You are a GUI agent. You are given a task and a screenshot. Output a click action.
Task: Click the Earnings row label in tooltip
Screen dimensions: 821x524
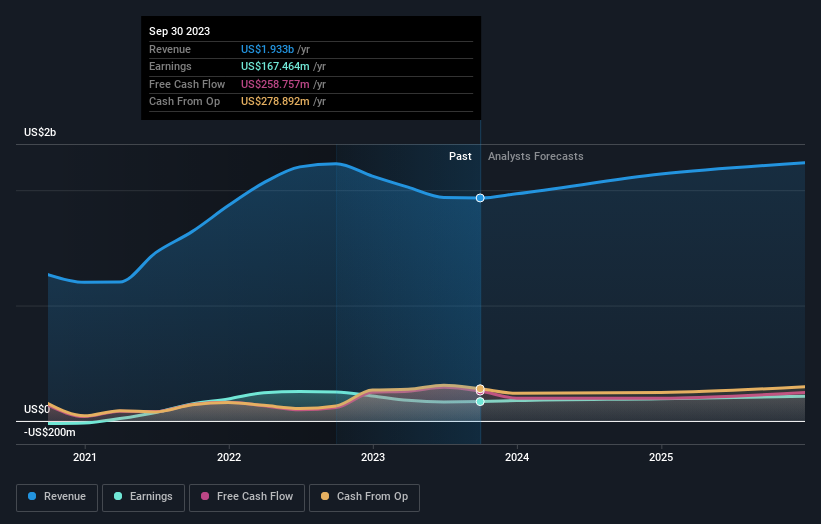[170, 66]
